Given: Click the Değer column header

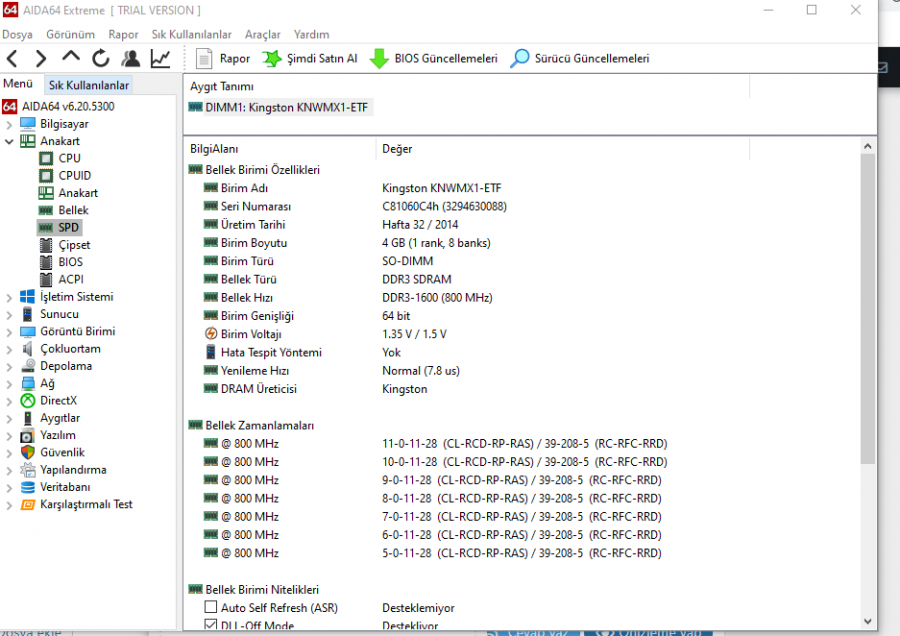Looking at the screenshot, I should click(397, 149).
